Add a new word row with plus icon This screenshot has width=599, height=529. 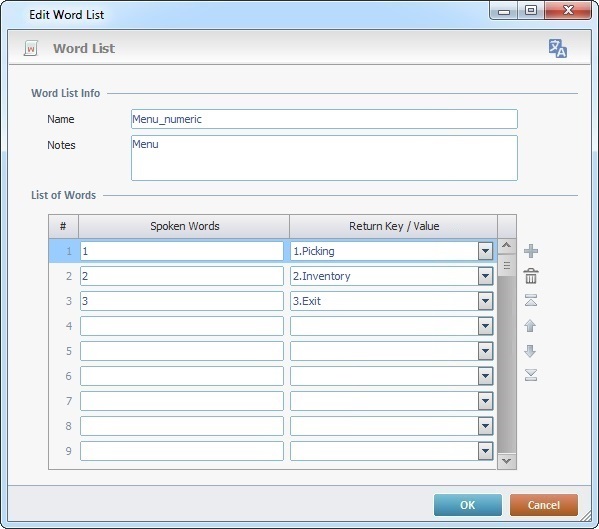pos(531,251)
